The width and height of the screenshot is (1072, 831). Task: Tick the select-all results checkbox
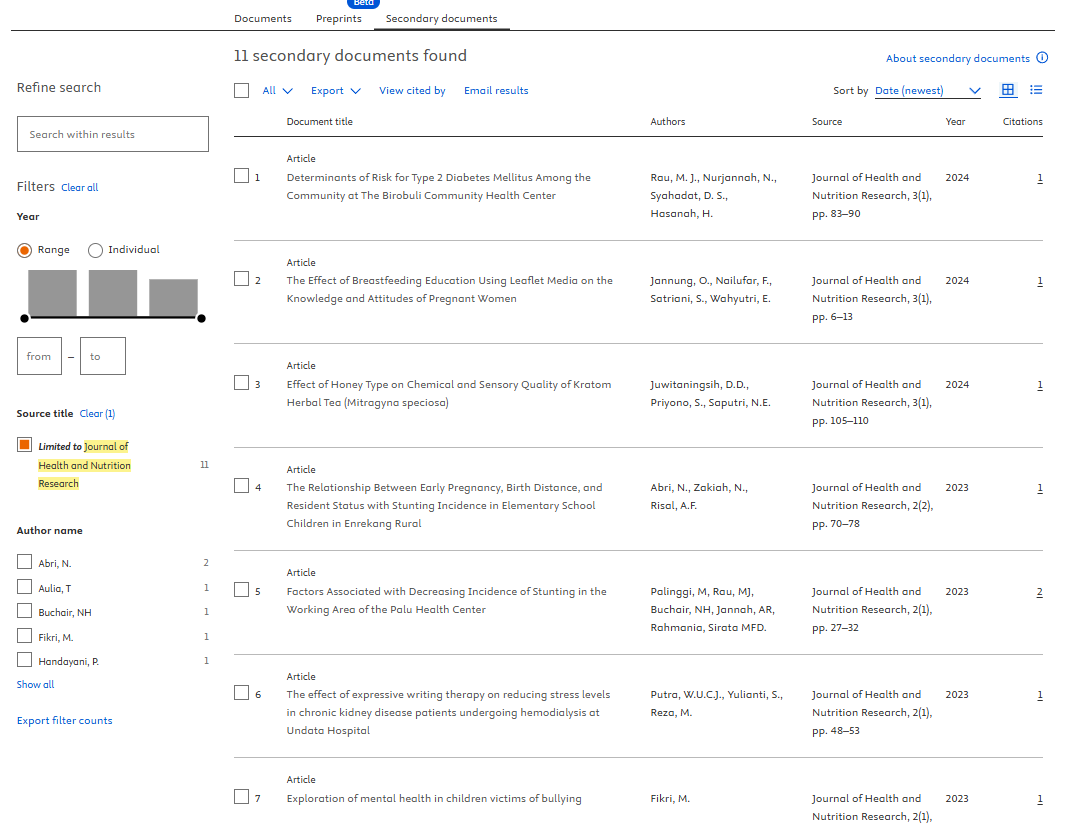(x=241, y=90)
